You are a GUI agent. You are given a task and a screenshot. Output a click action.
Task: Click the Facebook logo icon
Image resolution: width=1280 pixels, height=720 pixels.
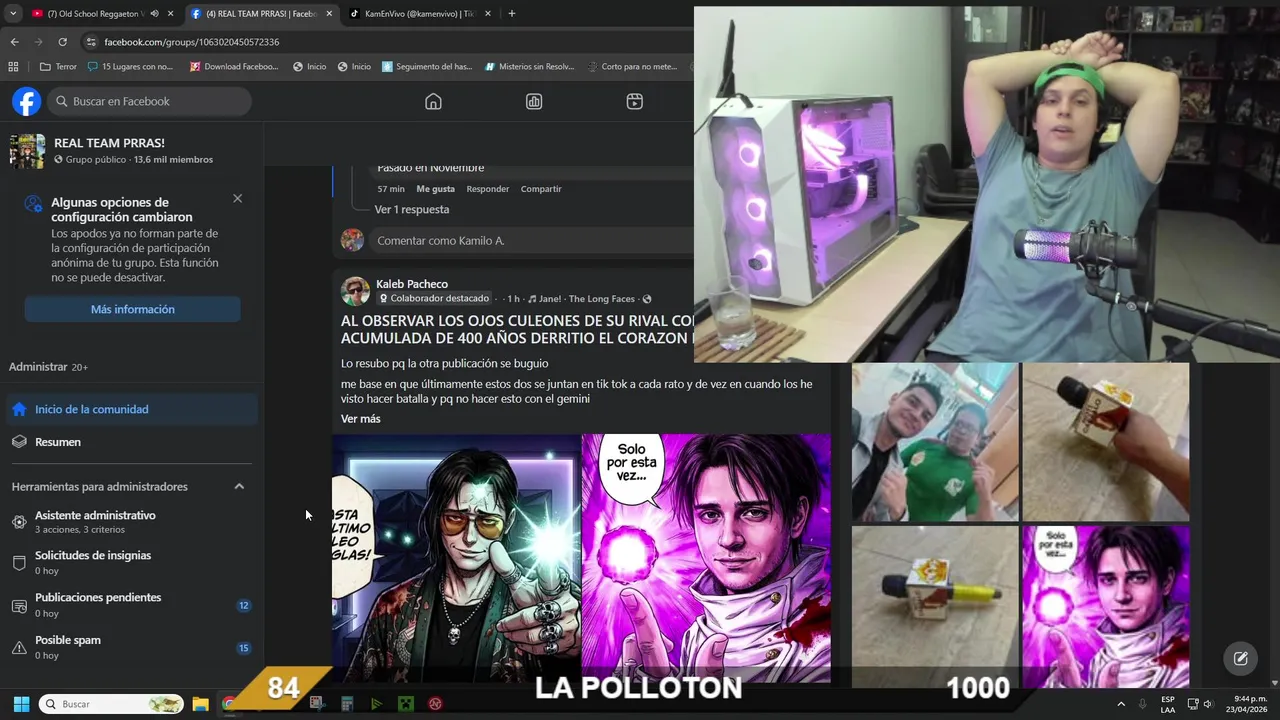[x=27, y=101]
